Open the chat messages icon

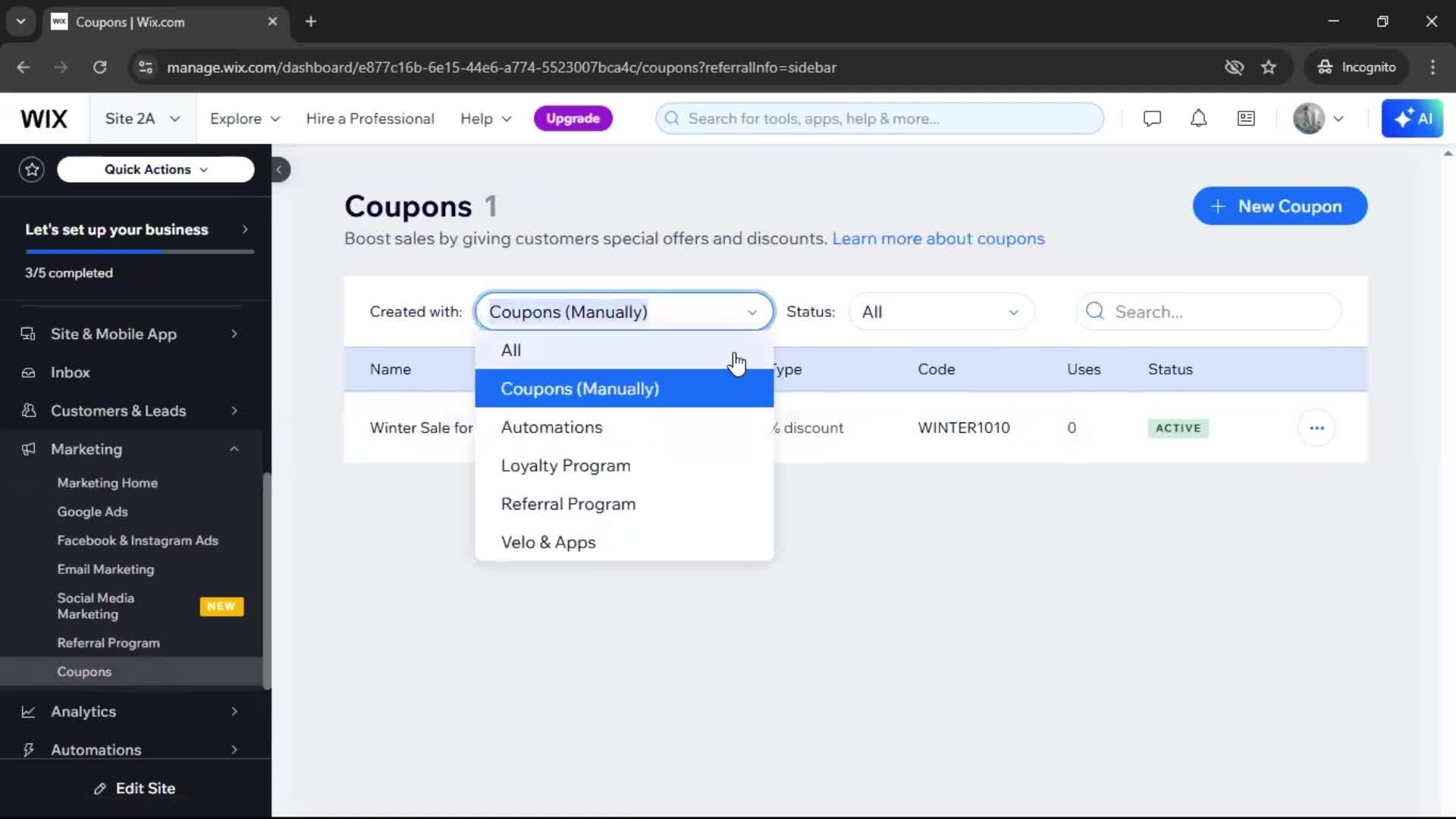(x=1152, y=118)
